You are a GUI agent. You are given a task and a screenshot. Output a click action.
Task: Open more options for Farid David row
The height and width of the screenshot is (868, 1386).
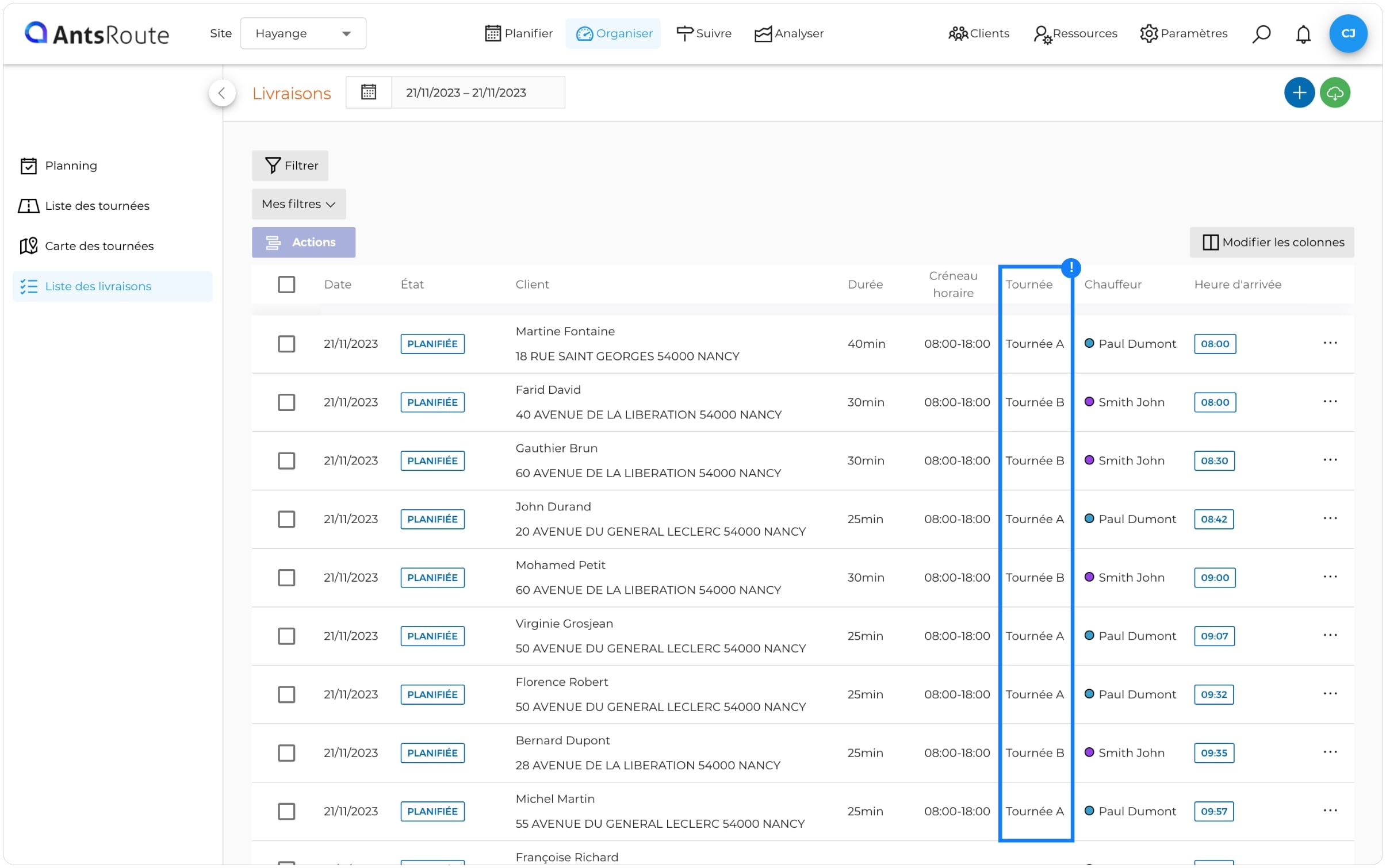pyautogui.click(x=1330, y=402)
